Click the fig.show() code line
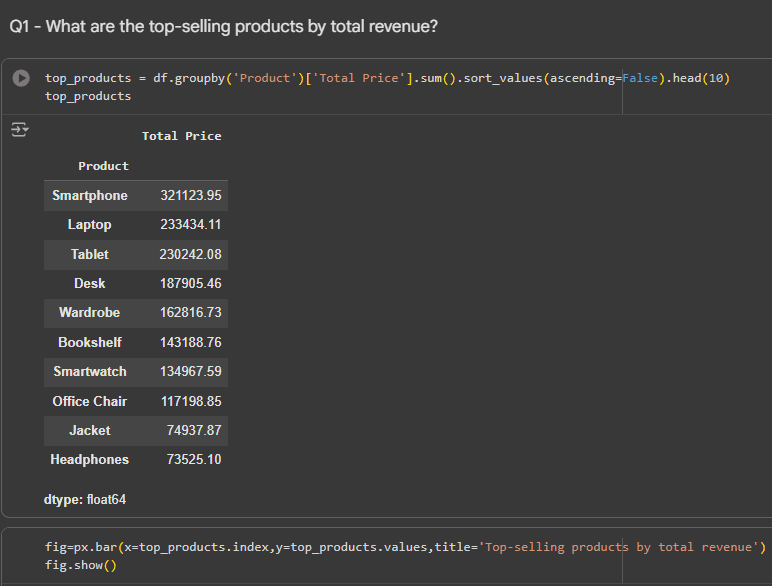The width and height of the screenshot is (772, 586). 81,565
